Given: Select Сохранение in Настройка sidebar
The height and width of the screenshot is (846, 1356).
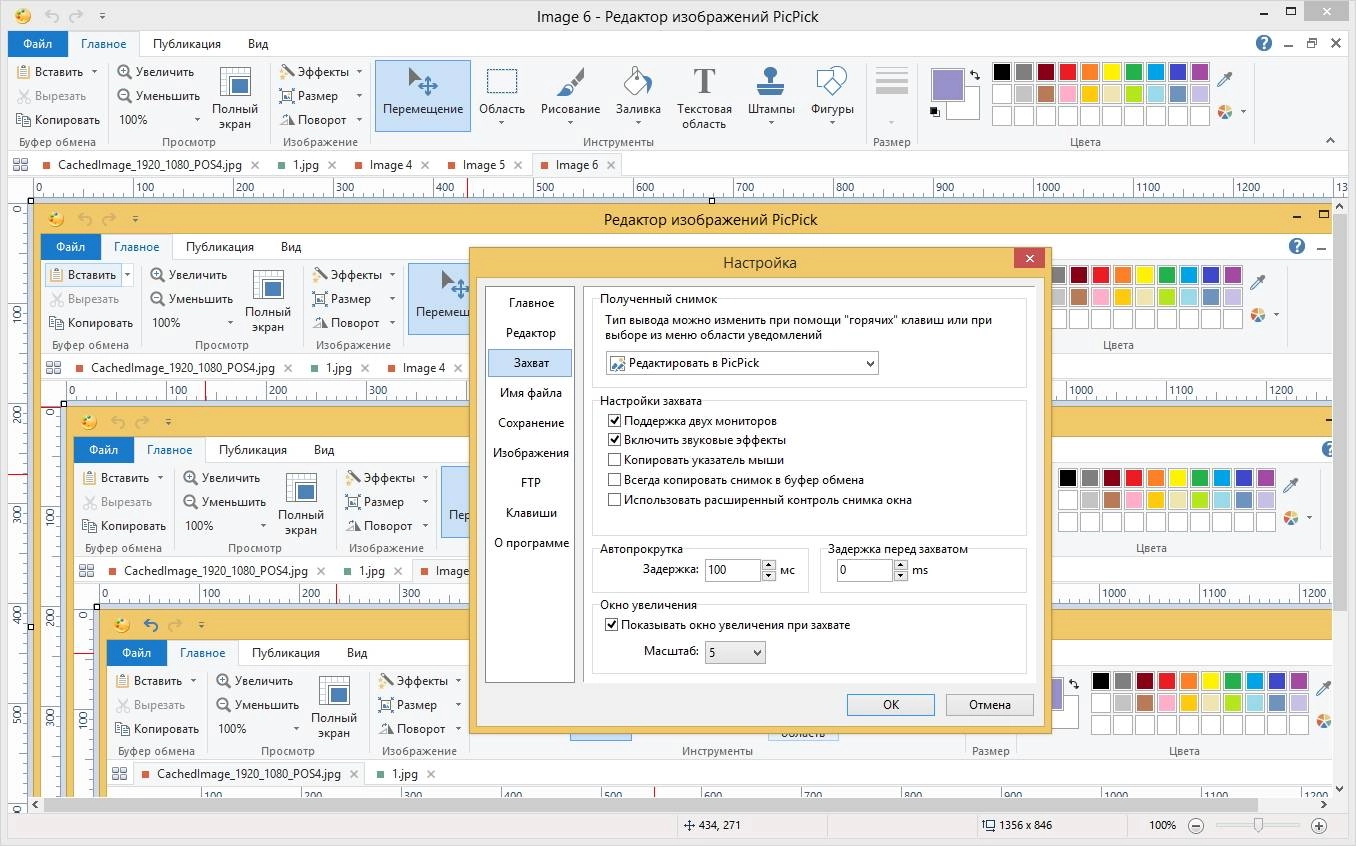Looking at the screenshot, I should [x=531, y=423].
